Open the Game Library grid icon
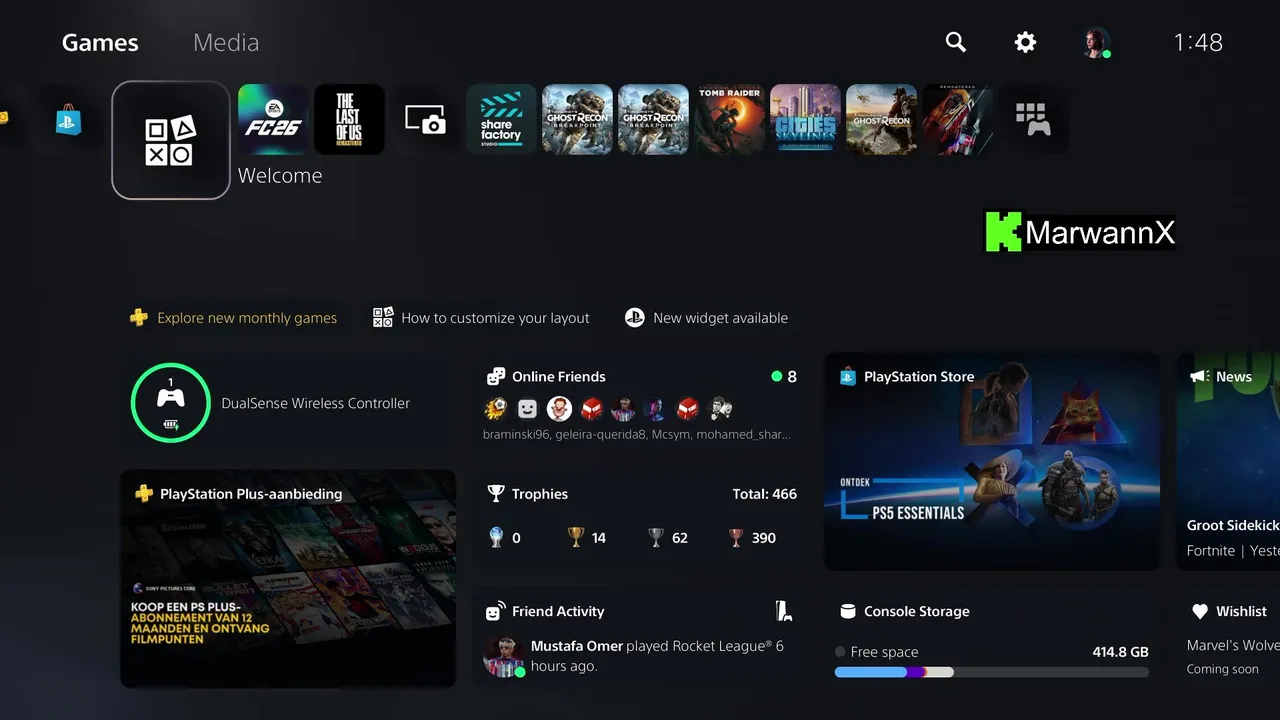 [1033, 119]
